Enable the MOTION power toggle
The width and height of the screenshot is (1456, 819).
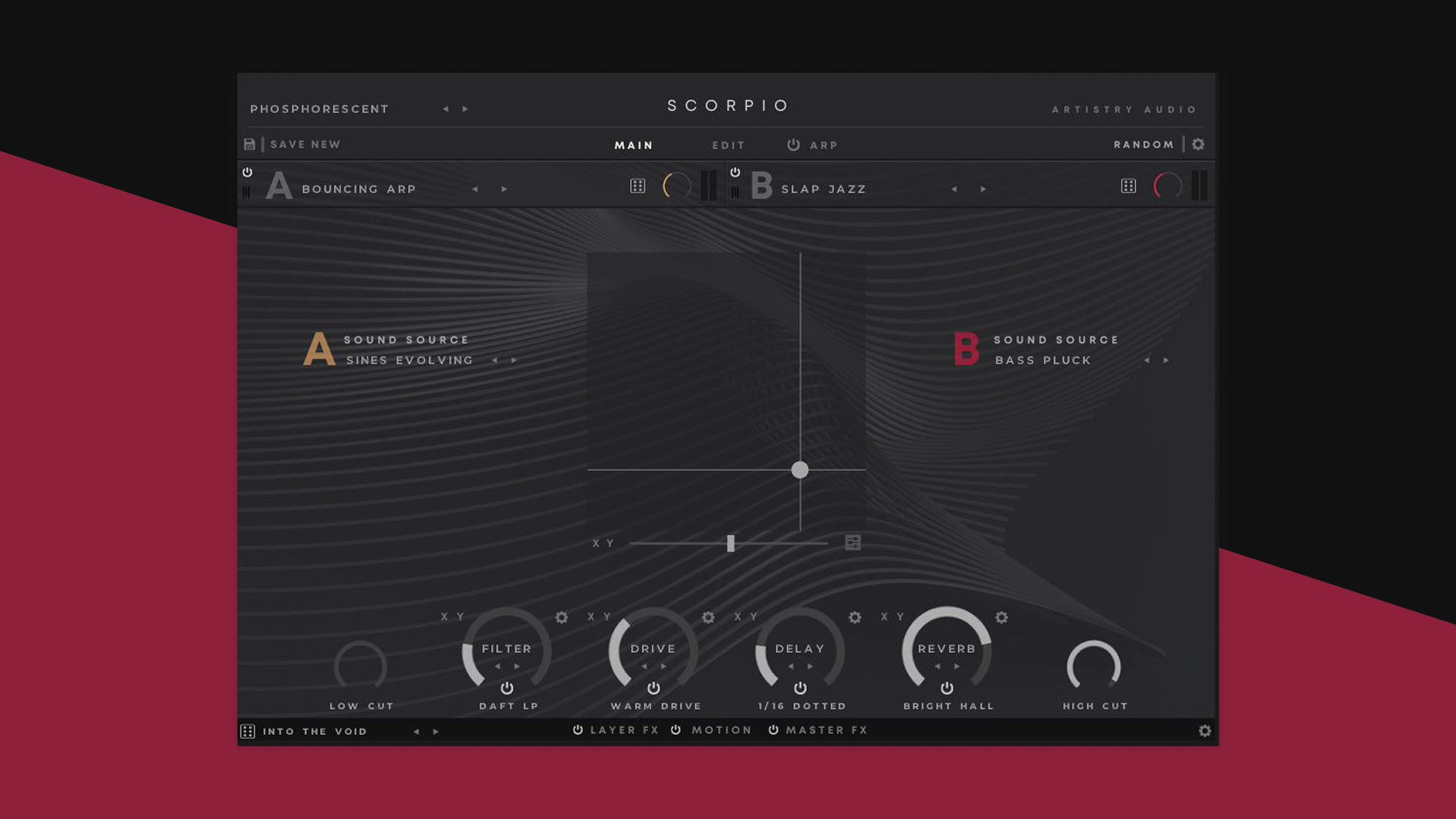(x=676, y=730)
